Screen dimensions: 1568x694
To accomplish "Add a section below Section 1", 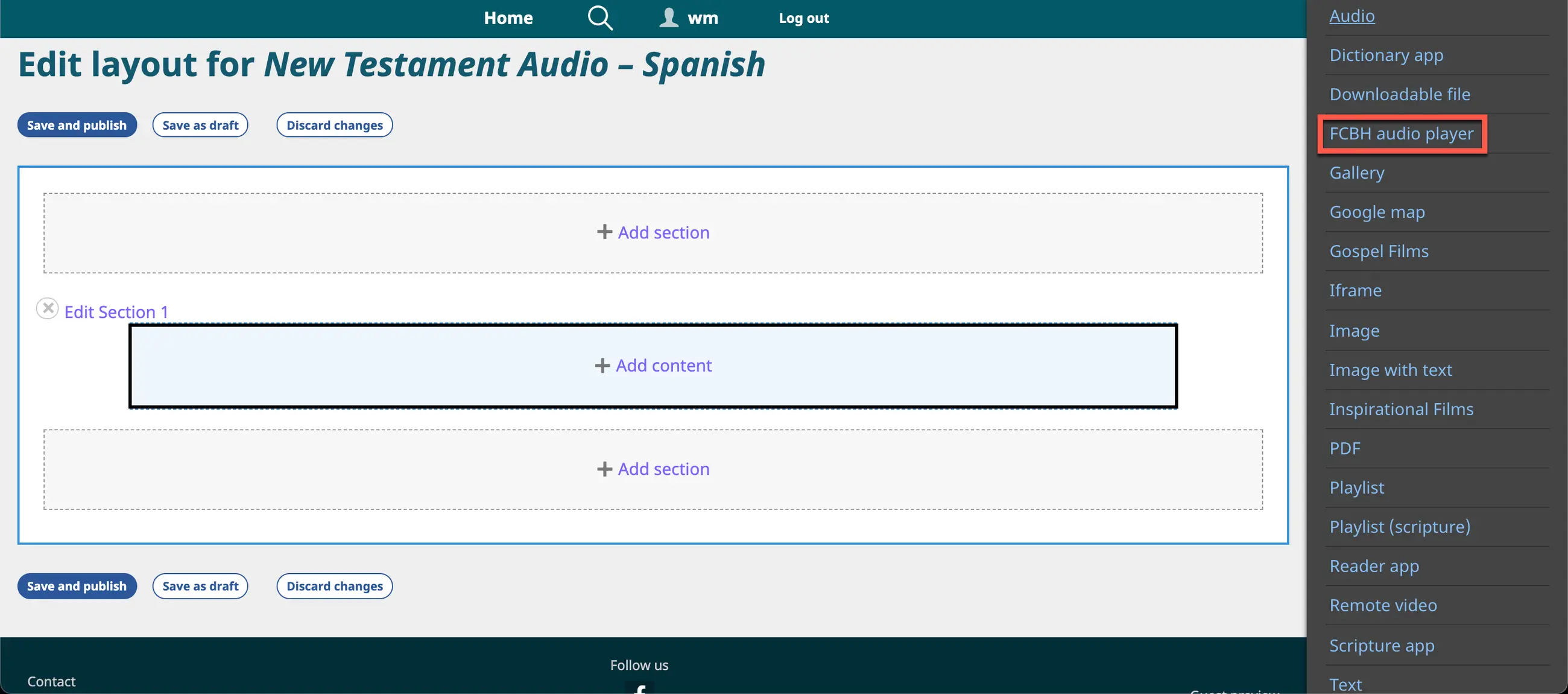I will (x=653, y=469).
